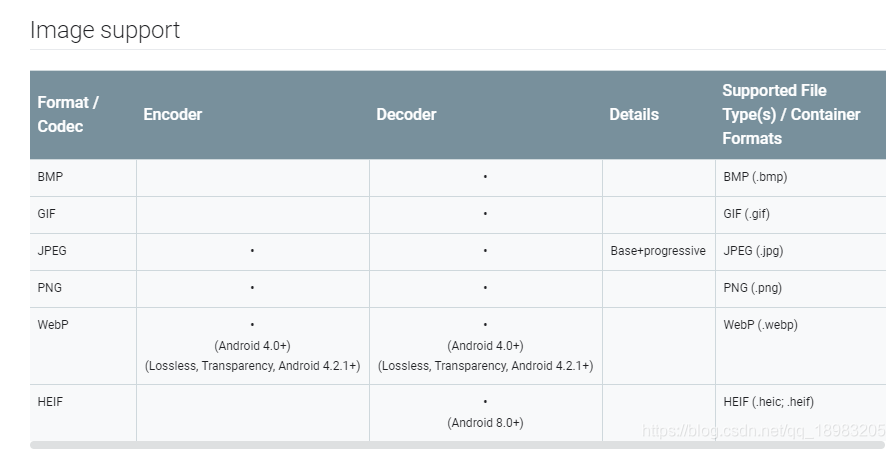Viewport: 895px width, 449px height.
Task: Click the HEIF decoder Android 8.0+ note
Action: coord(485,423)
